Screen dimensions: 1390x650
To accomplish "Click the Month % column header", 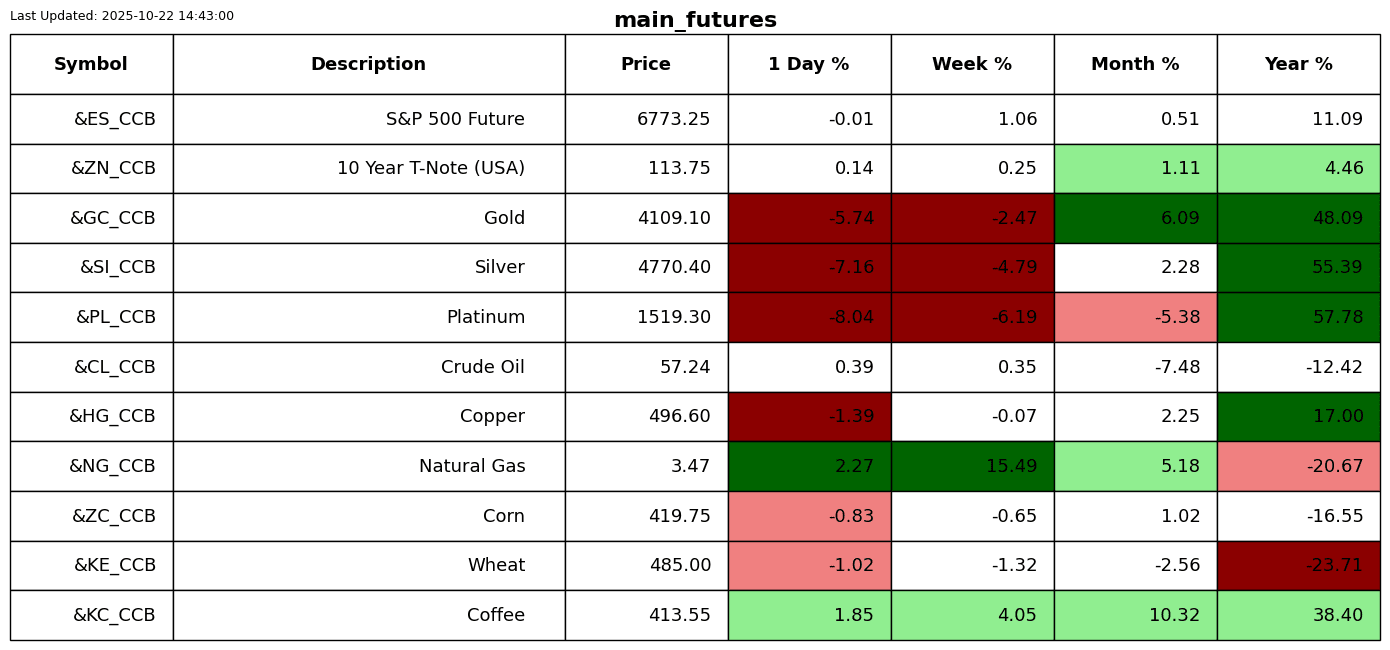I will click(x=1135, y=64).
